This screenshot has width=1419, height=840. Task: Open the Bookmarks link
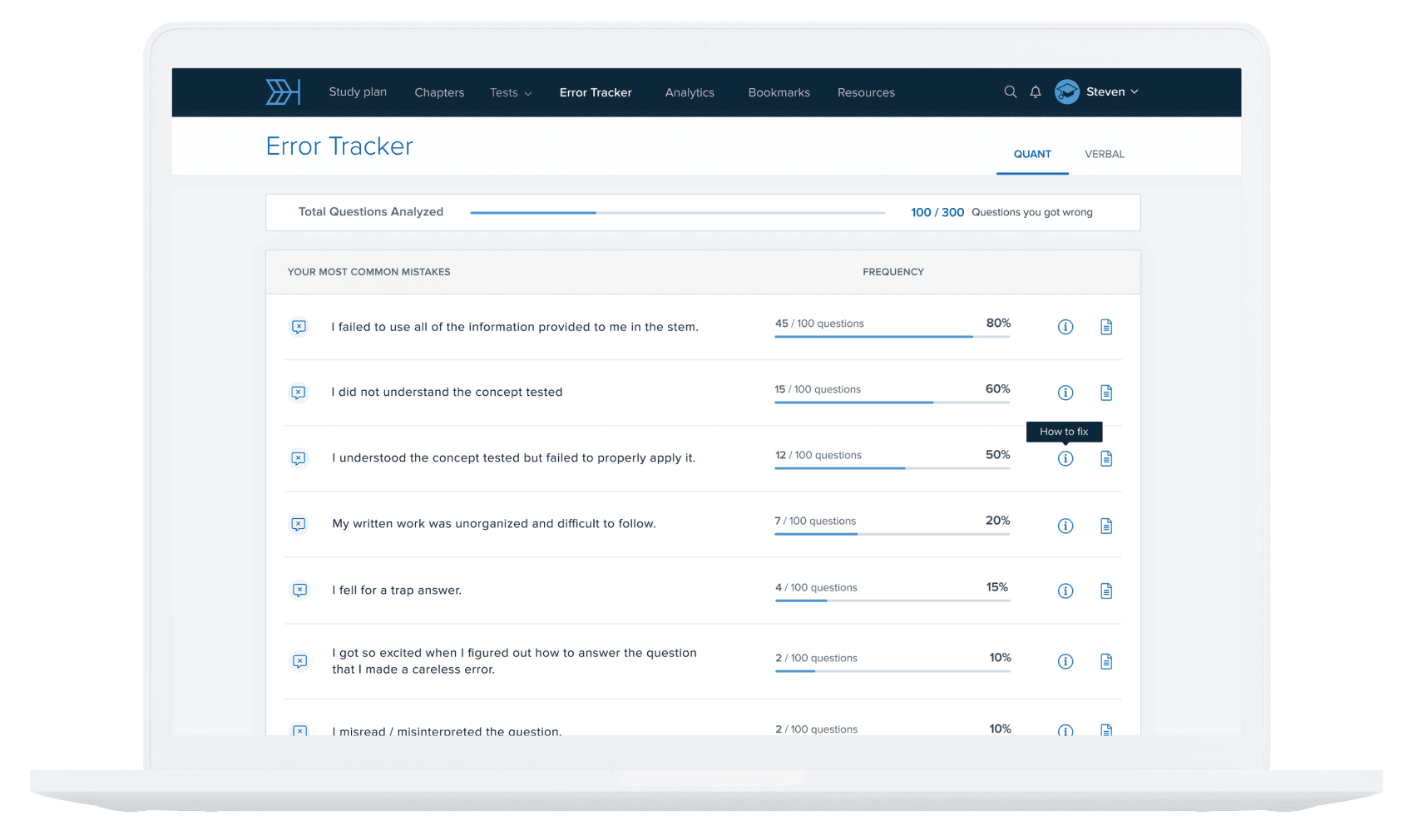[x=779, y=92]
